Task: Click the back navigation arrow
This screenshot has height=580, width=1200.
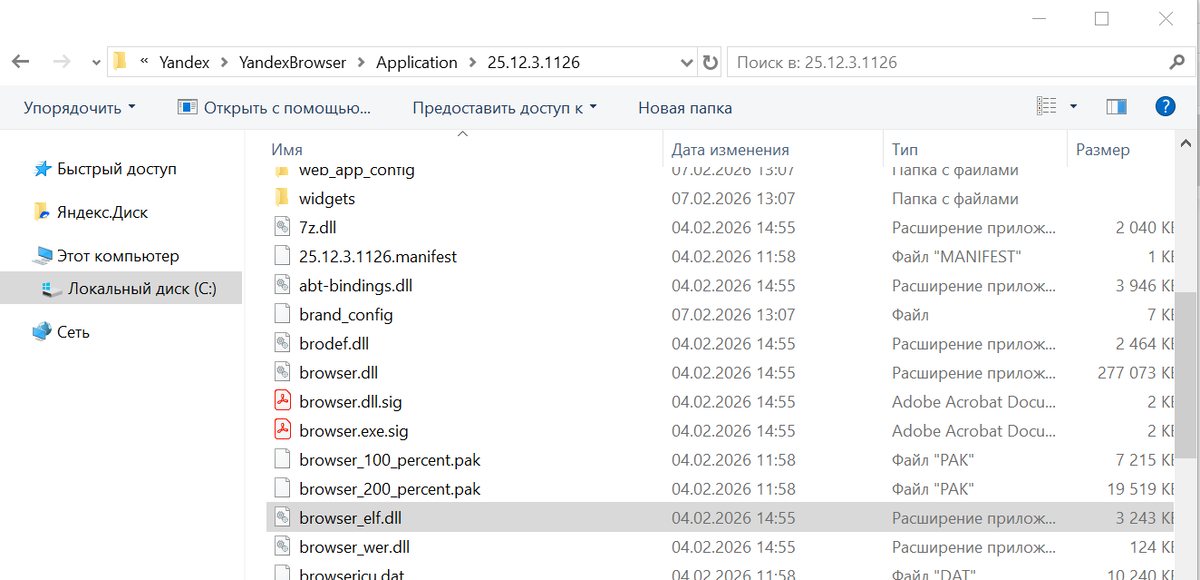Action: coord(20,61)
